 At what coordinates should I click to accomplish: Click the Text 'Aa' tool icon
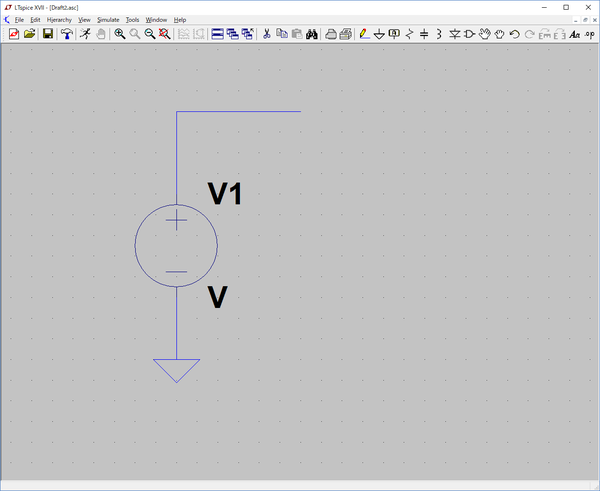pos(574,34)
